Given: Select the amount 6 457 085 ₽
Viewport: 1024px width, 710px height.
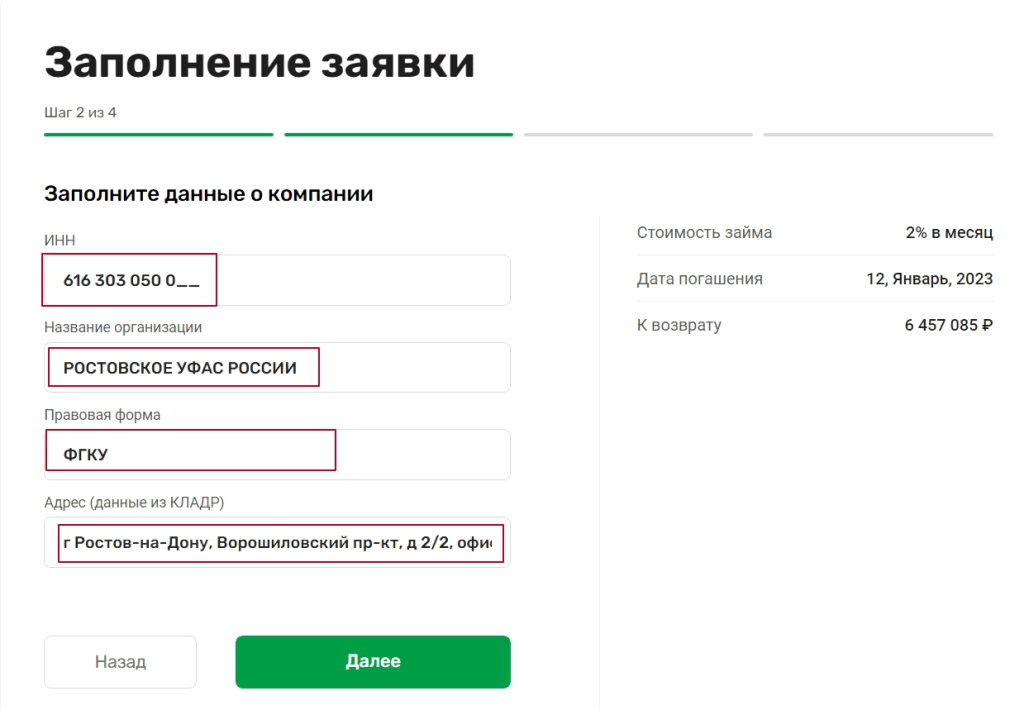Looking at the screenshot, I should tap(948, 325).
